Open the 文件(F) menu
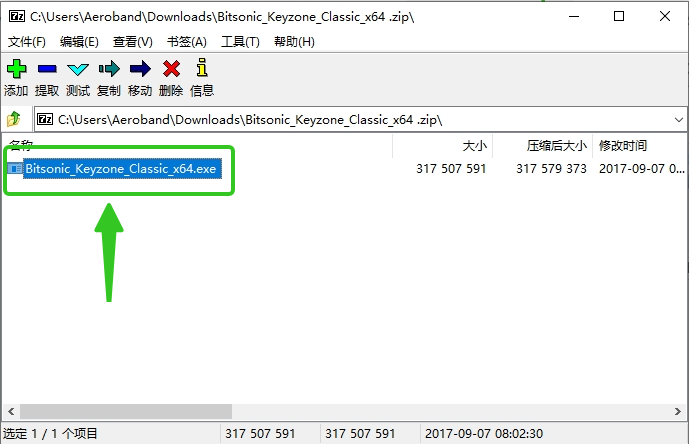 27,42
